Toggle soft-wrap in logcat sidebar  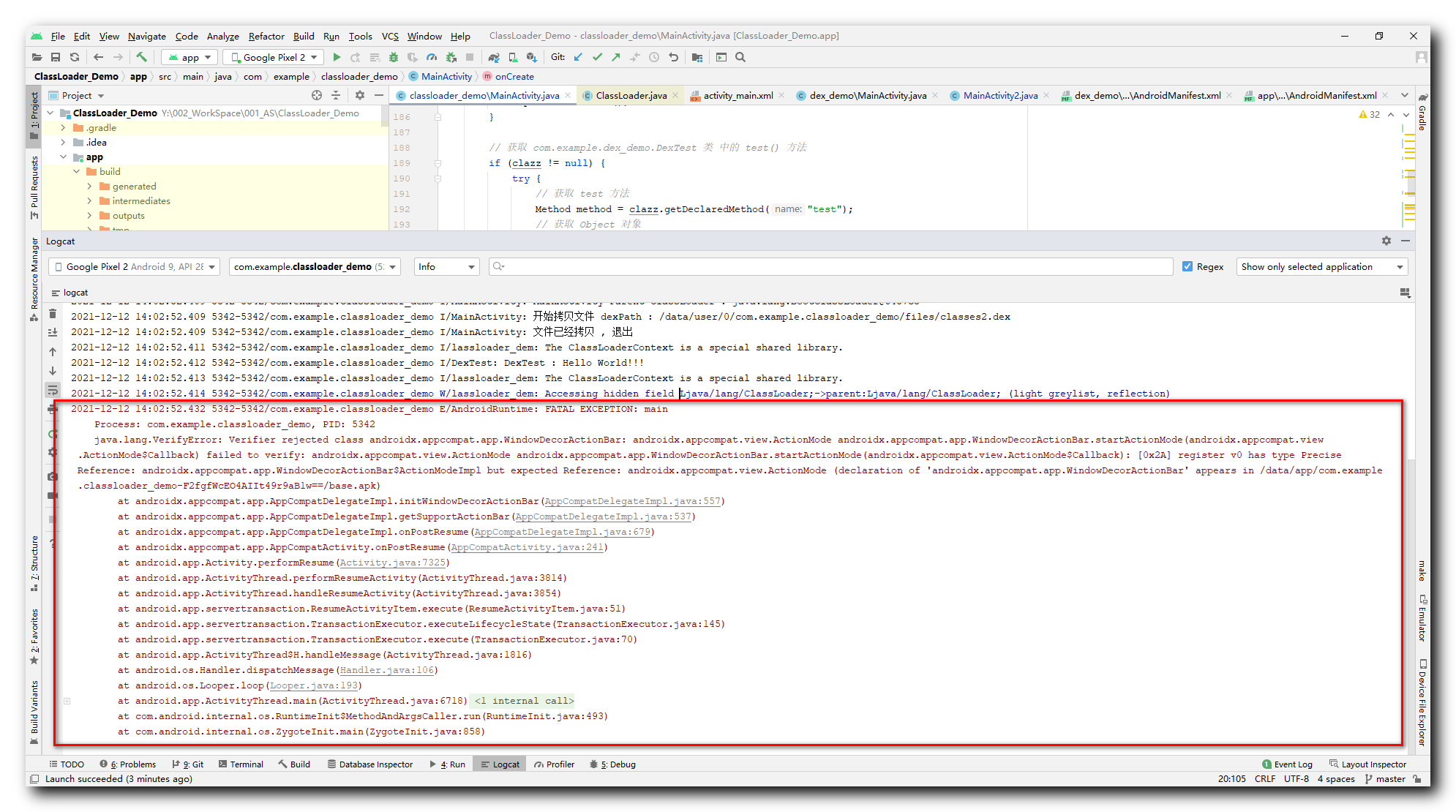click(53, 390)
